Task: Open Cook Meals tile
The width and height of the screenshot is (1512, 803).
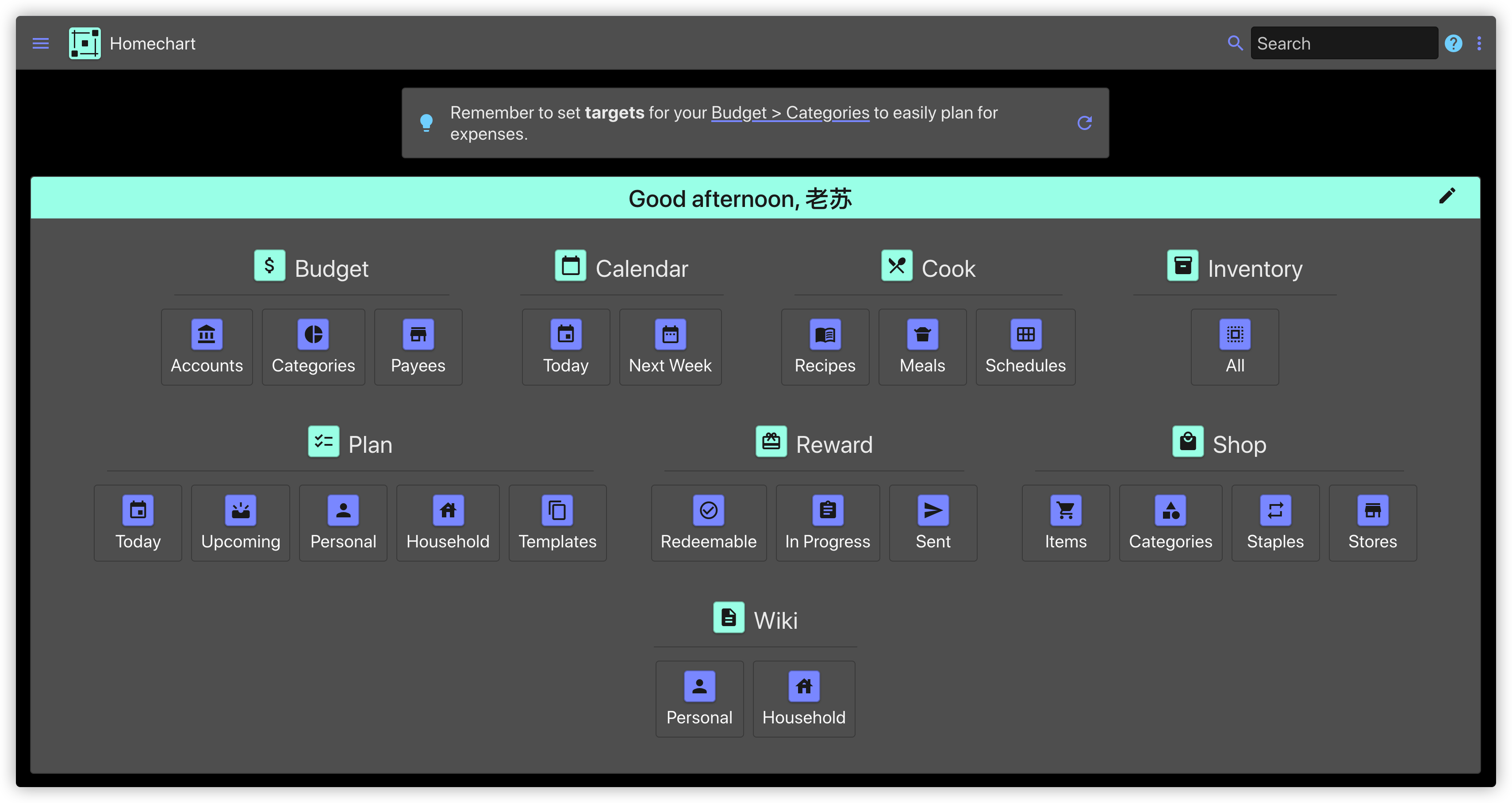Action: (922, 347)
